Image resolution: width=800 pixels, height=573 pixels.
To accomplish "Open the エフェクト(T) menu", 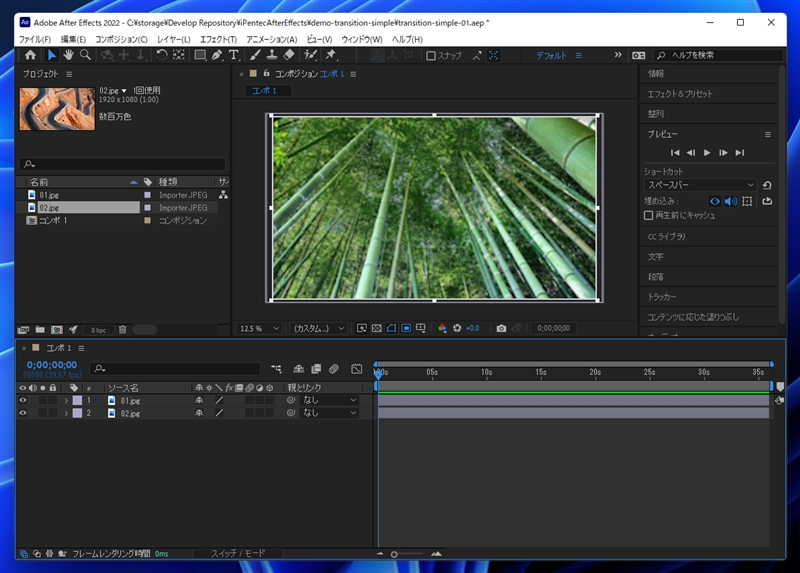I will click(x=218, y=39).
